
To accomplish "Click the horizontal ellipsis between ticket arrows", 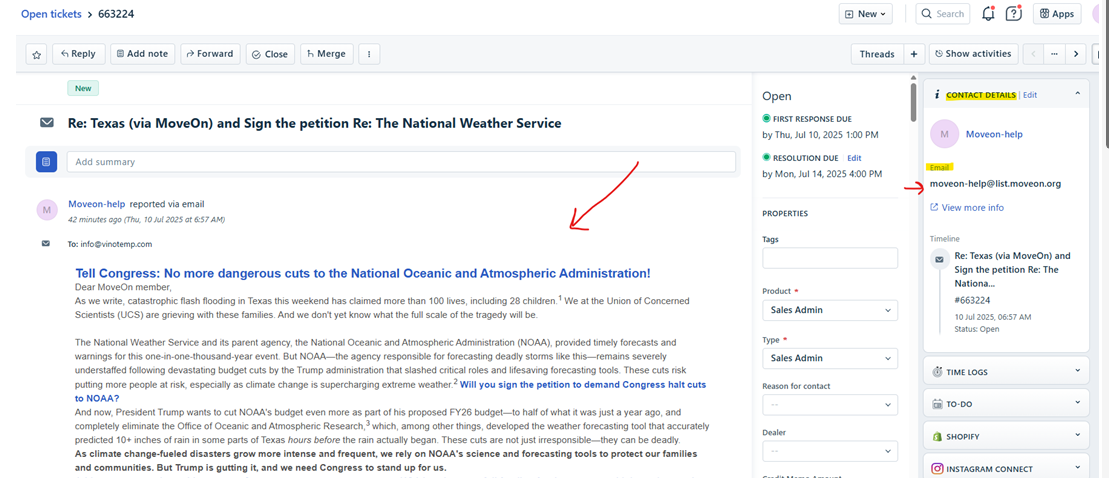I will [1055, 54].
